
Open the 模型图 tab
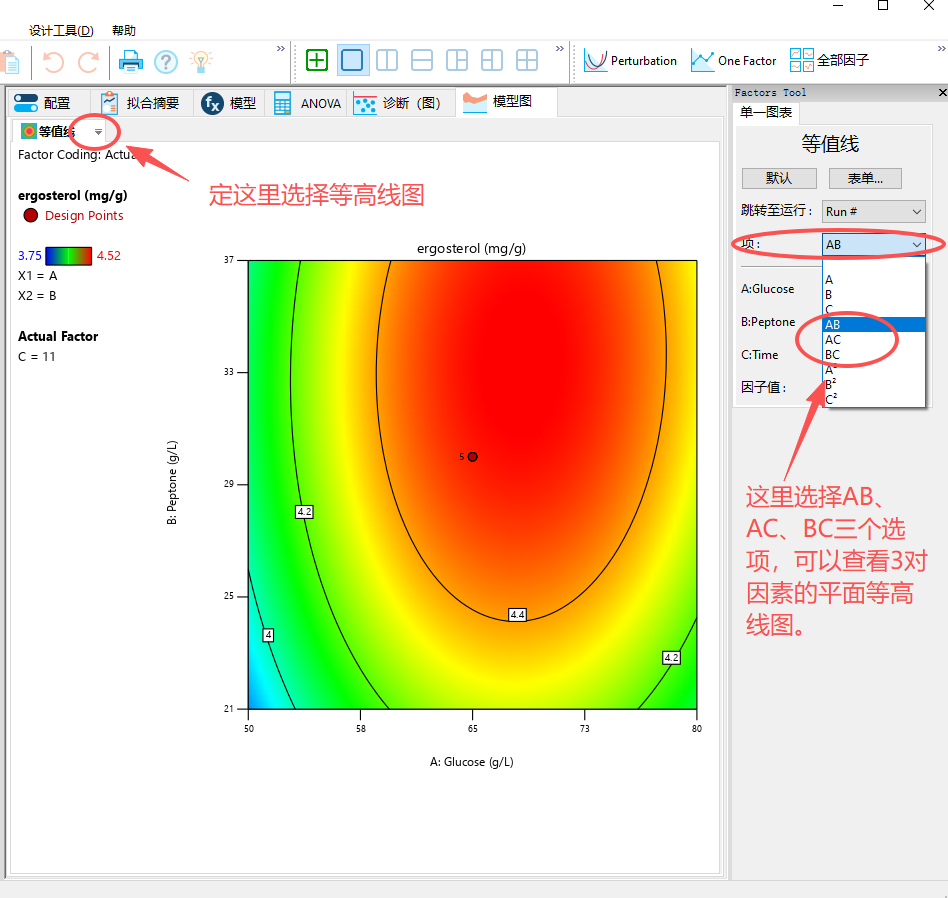pyautogui.click(x=506, y=102)
